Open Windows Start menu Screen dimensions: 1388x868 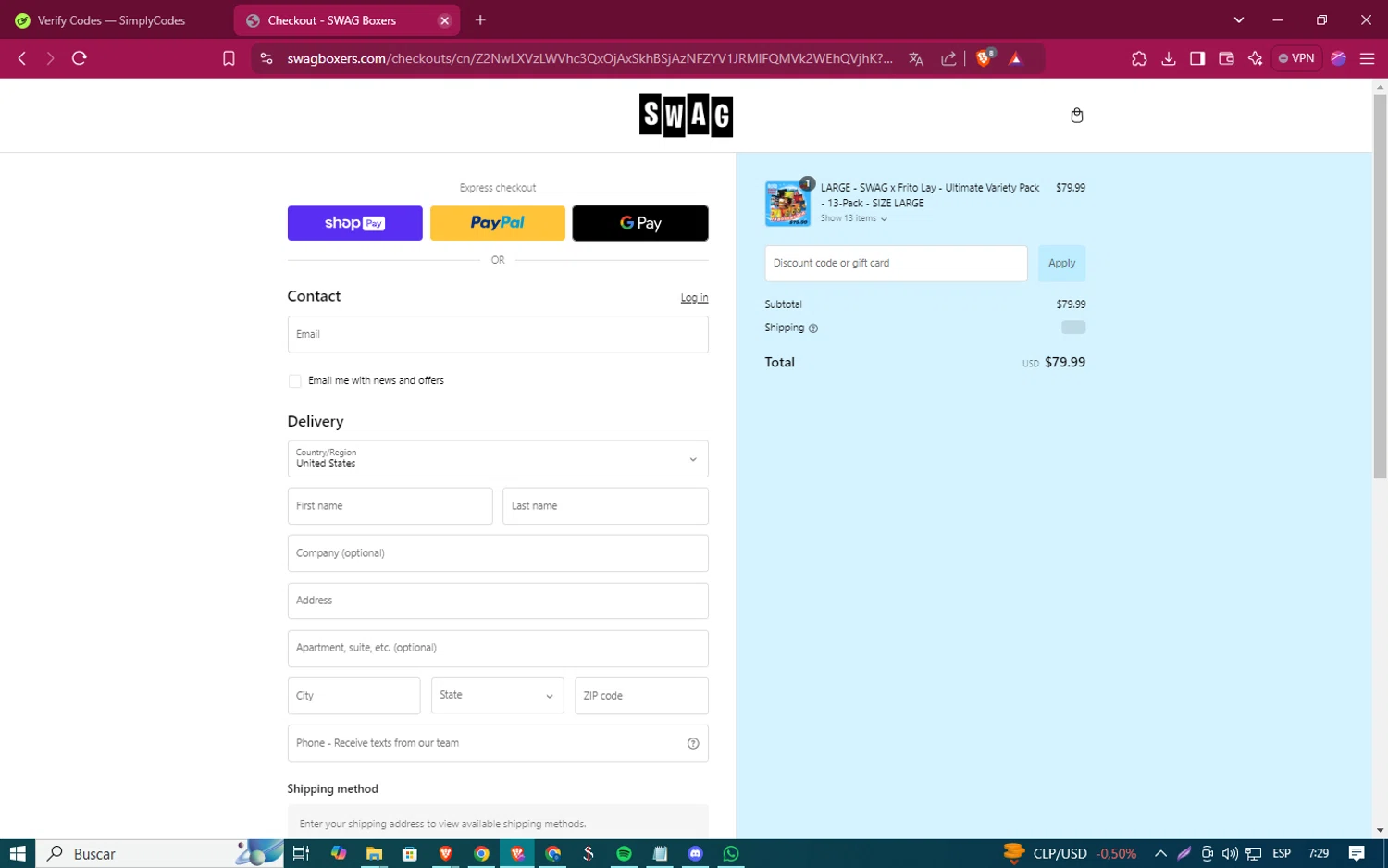click(17, 853)
